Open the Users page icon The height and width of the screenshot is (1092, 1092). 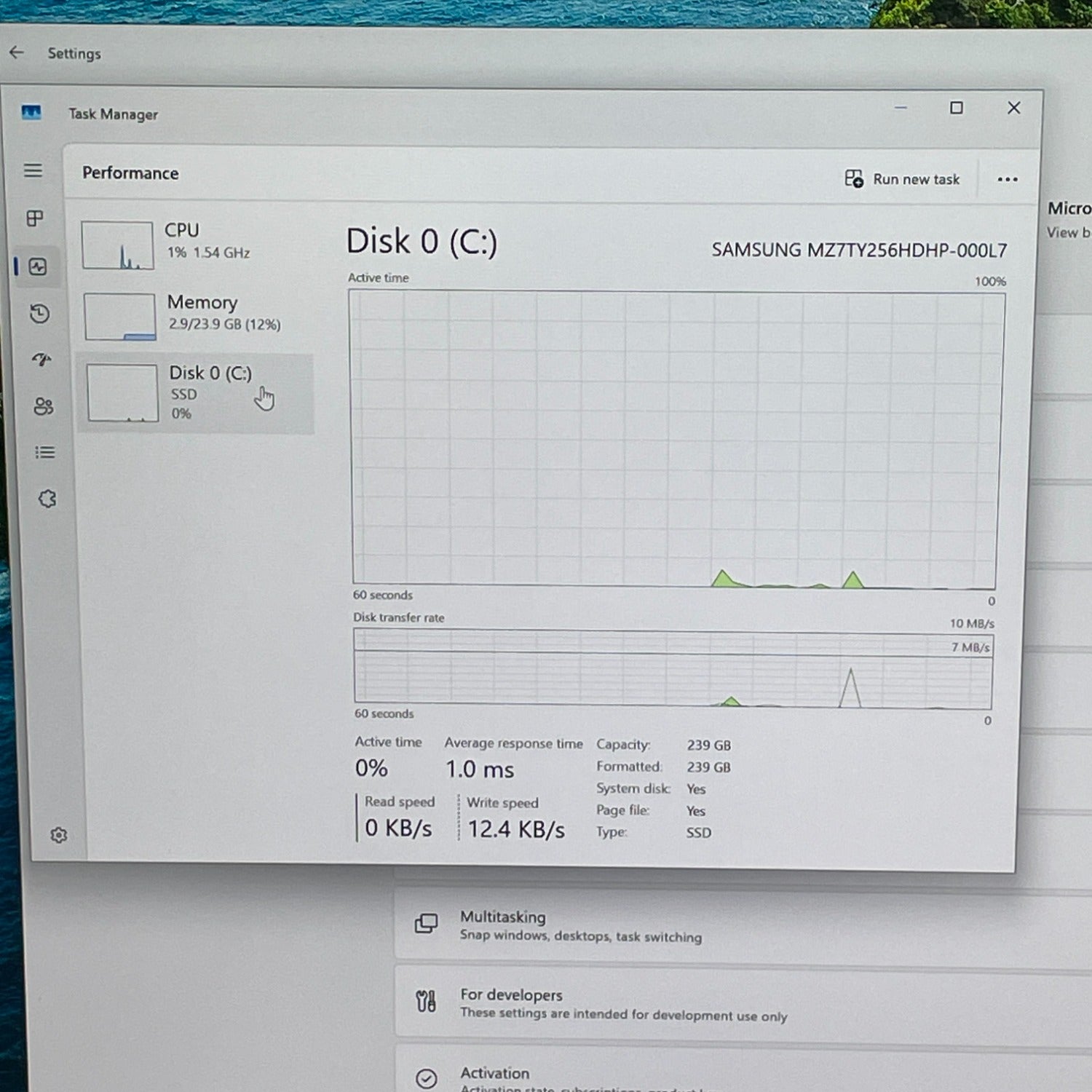(x=43, y=406)
